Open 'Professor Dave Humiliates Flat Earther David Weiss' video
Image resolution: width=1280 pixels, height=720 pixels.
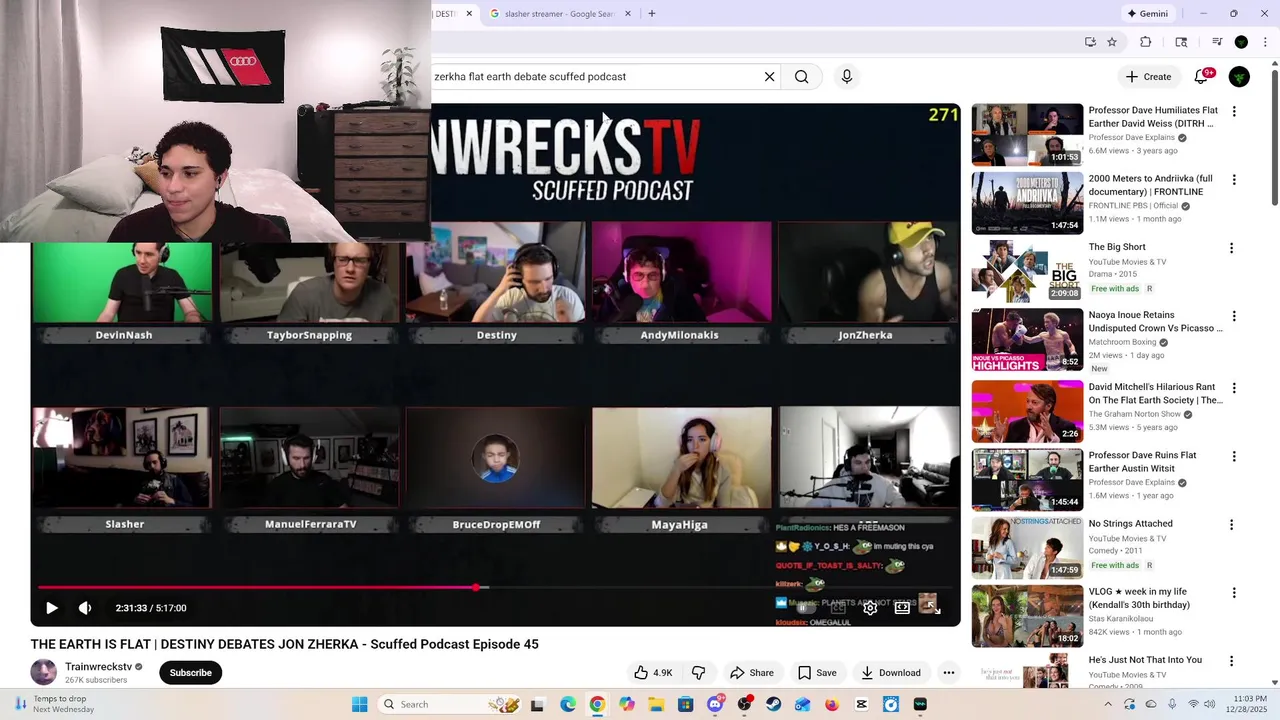tap(1153, 117)
